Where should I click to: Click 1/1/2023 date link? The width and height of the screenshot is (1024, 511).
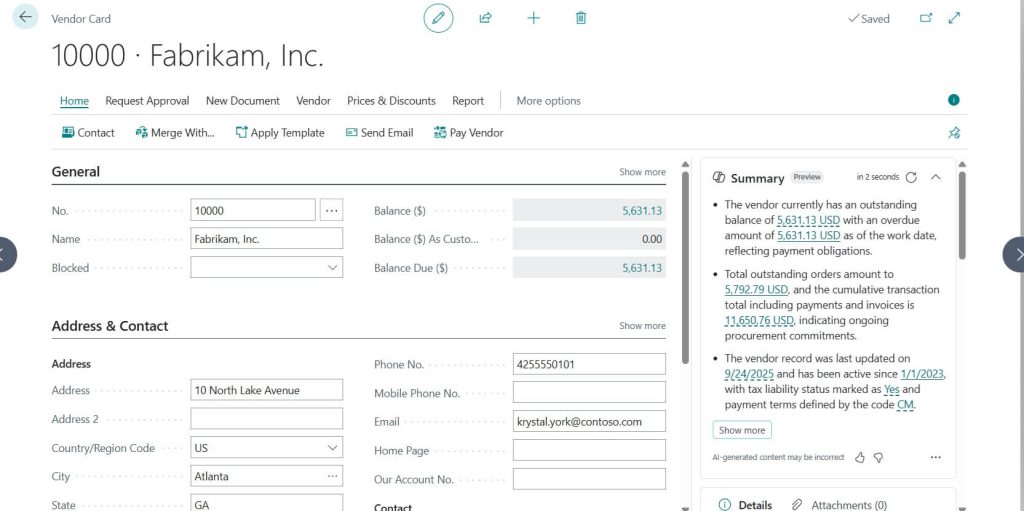[x=922, y=374]
